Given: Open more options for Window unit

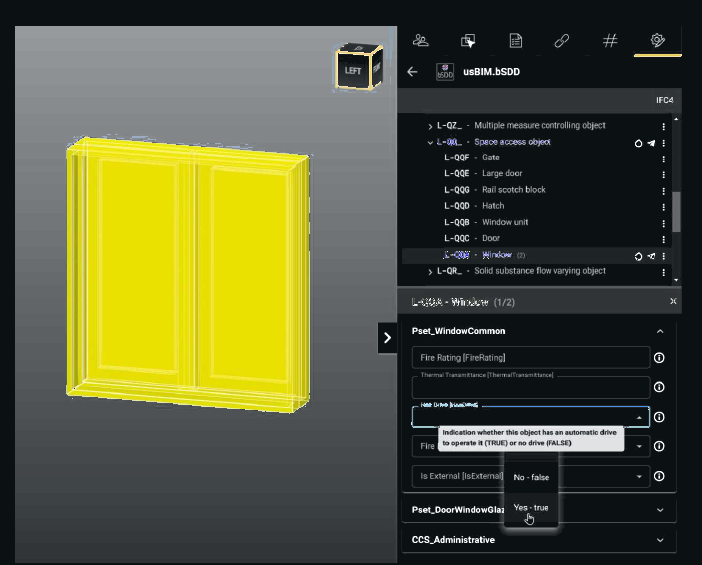Looking at the screenshot, I should pos(663,223).
